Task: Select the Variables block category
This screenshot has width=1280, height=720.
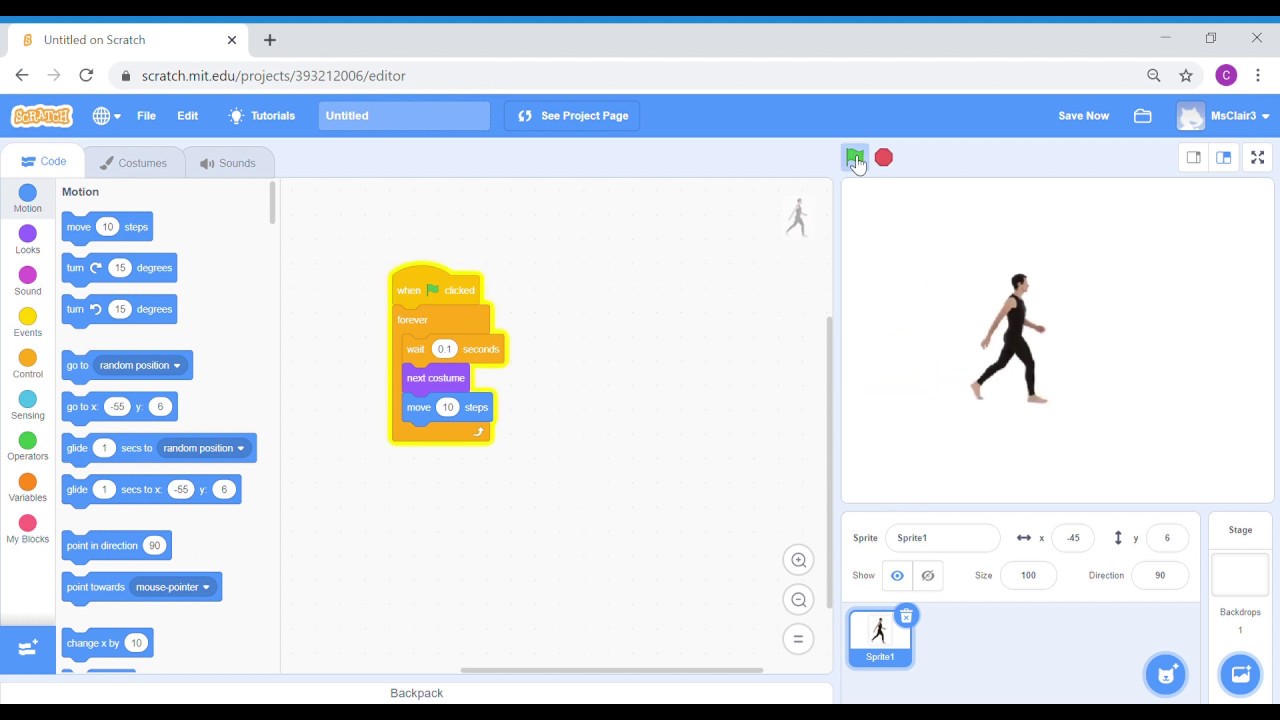Action: click(28, 488)
